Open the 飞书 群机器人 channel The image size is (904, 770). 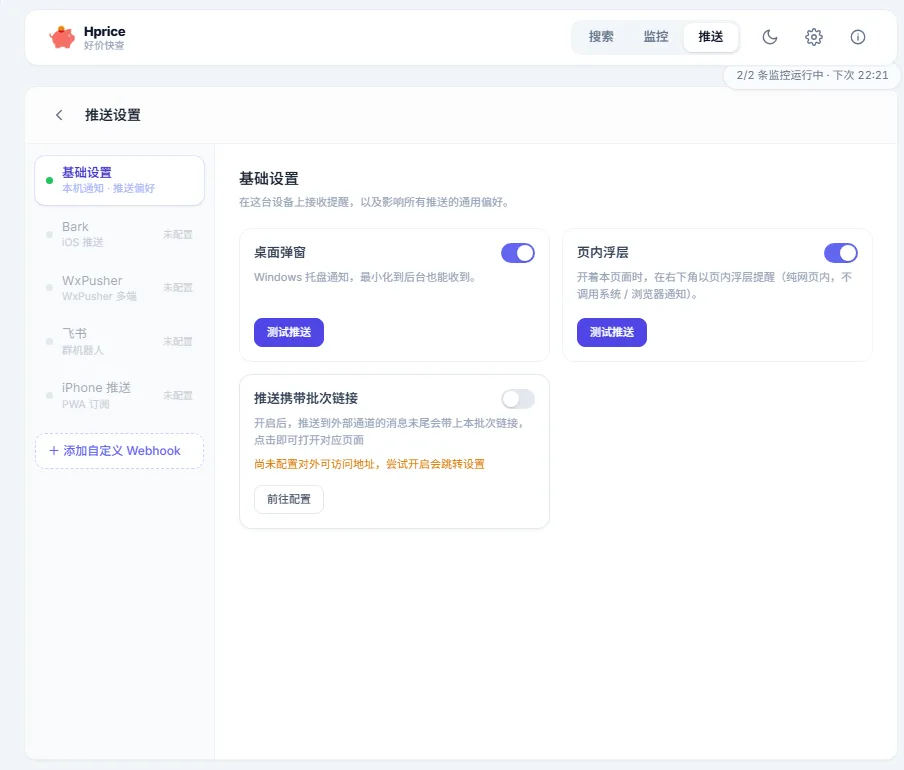(119, 341)
